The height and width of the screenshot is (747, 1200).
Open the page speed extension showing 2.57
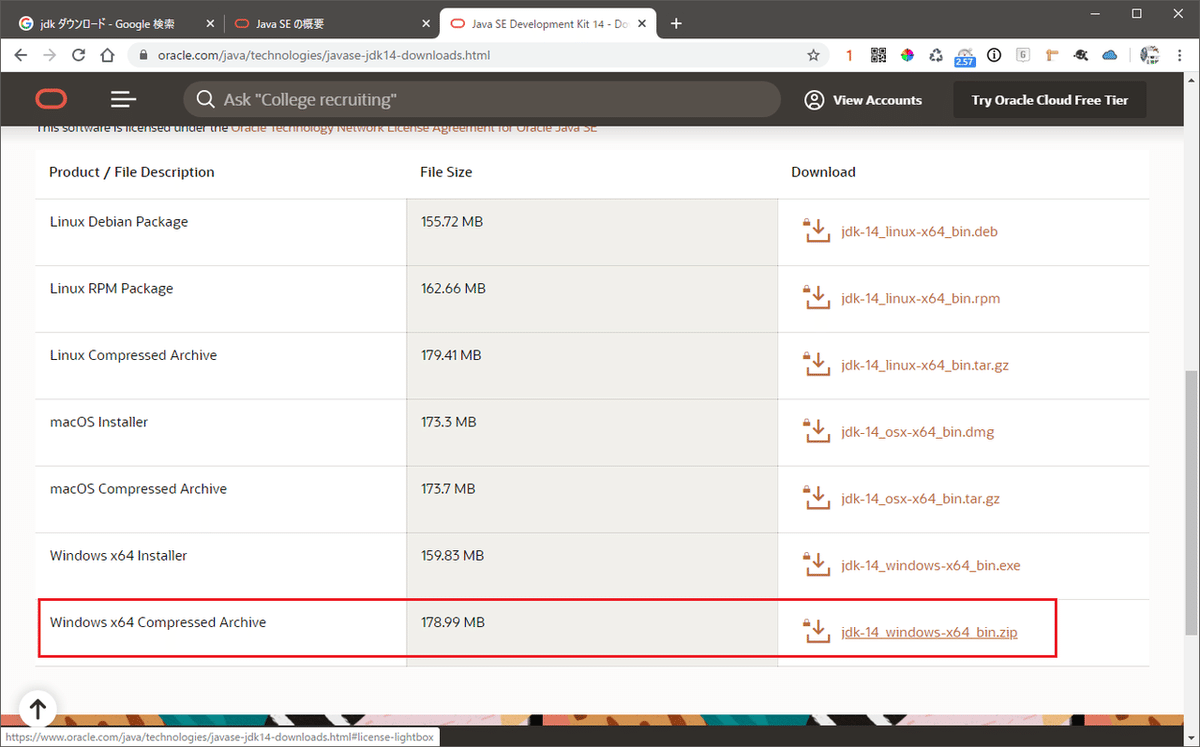[x=965, y=56]
